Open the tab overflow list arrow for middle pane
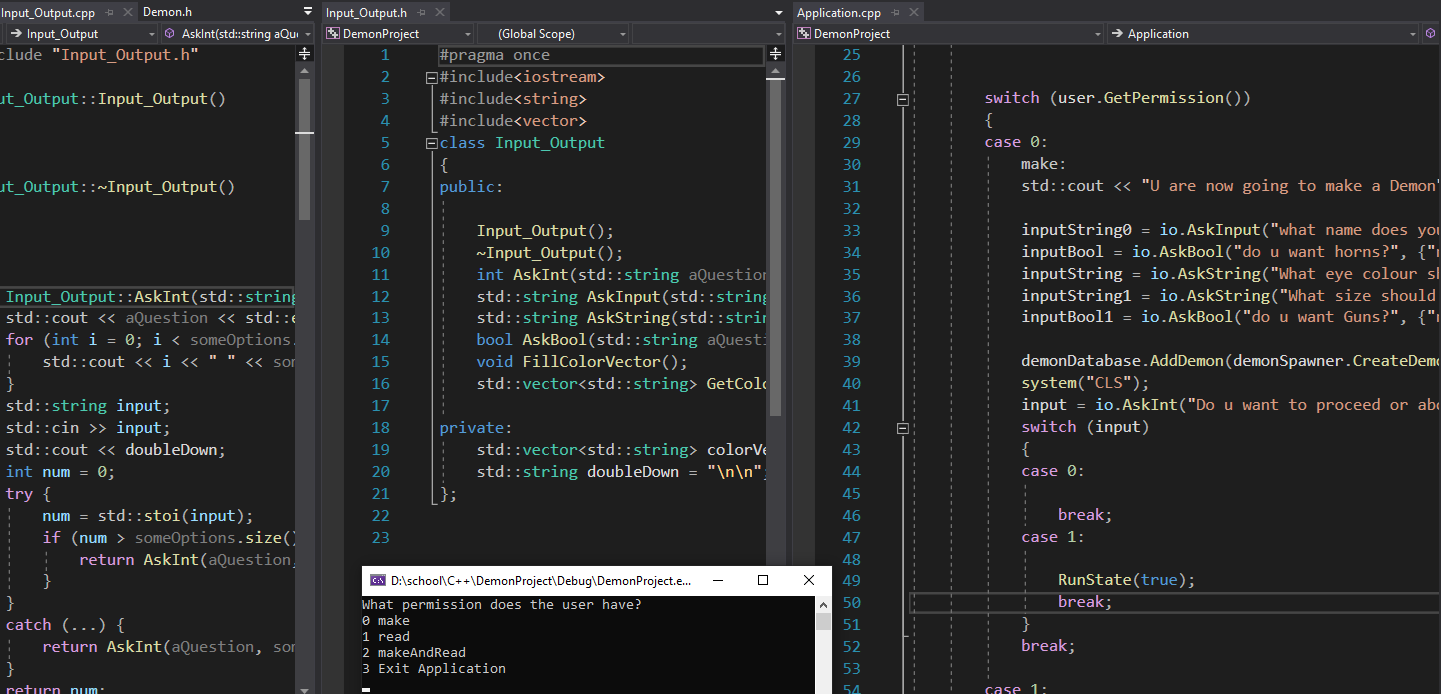This screenshot has height=694, width=1441. (x=779, y=13)
